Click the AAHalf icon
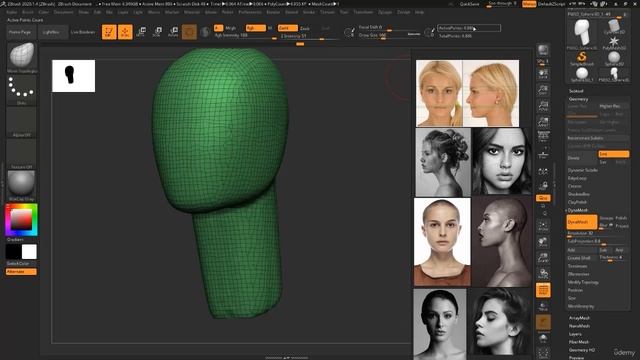 (x=543, y=122)
